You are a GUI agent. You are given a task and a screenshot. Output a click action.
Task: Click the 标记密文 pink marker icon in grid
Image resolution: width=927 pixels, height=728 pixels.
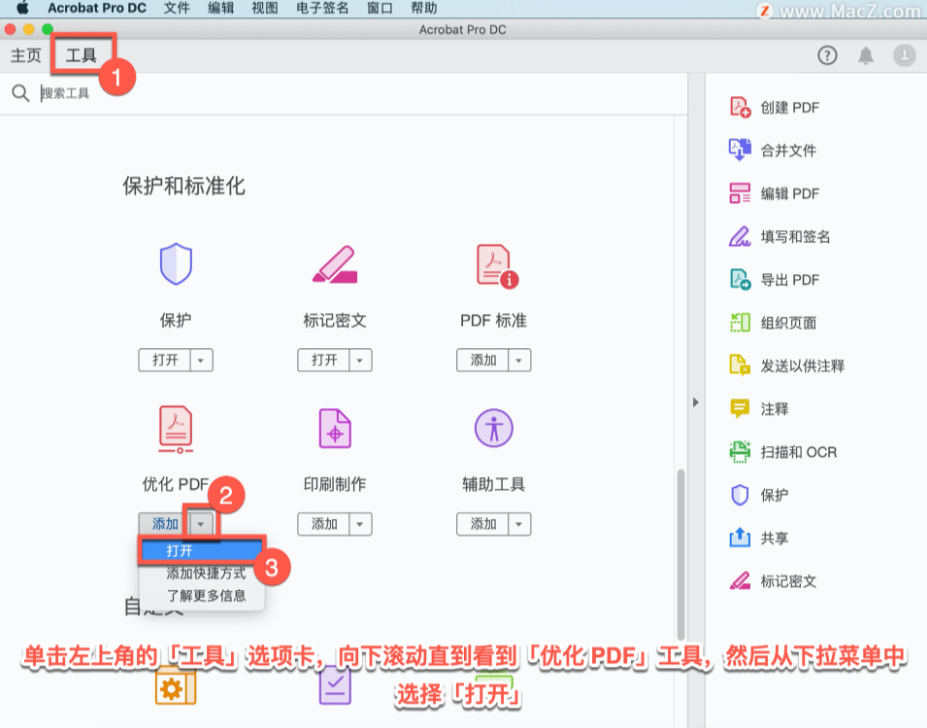coord(334,264)
